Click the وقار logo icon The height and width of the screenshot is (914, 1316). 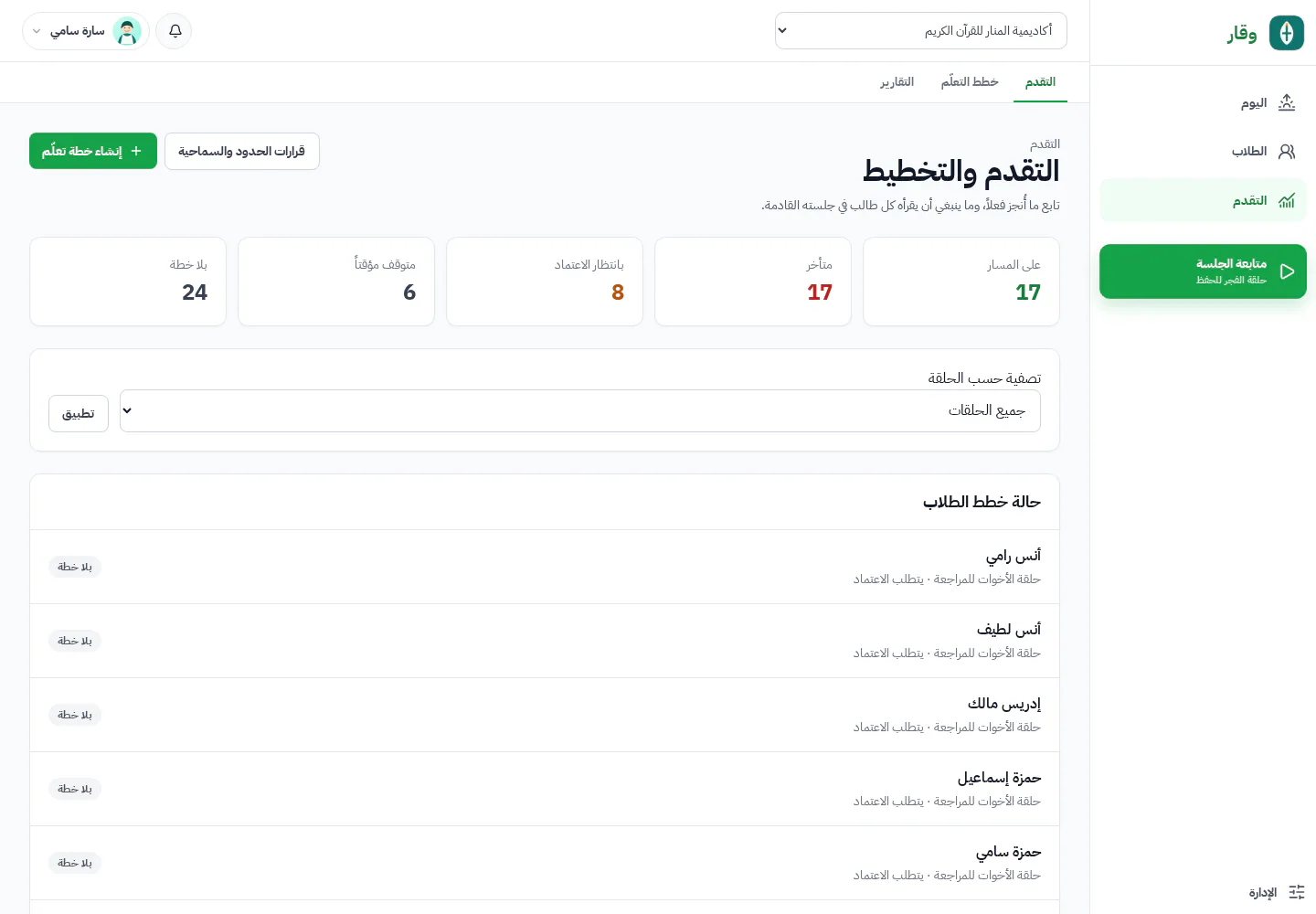click(x=1287, y=33)
